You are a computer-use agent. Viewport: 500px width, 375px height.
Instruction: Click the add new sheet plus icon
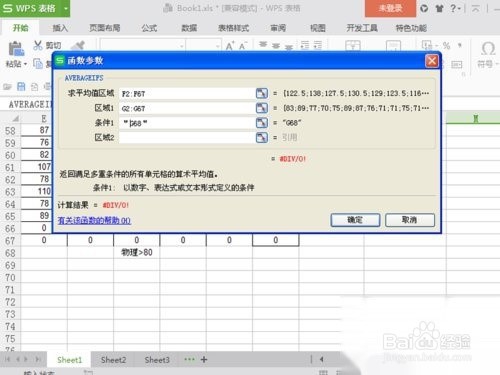point(204,359)
